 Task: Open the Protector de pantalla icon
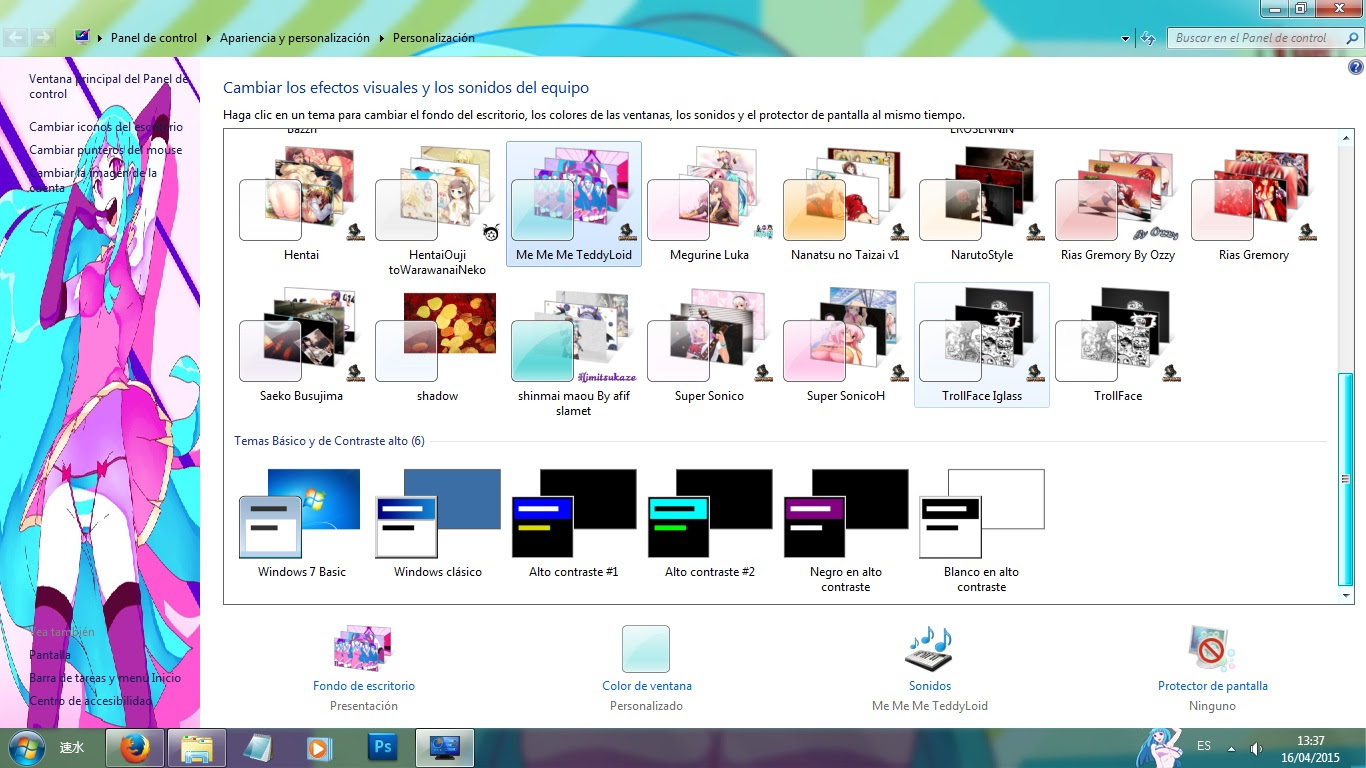coord(1212,649)
